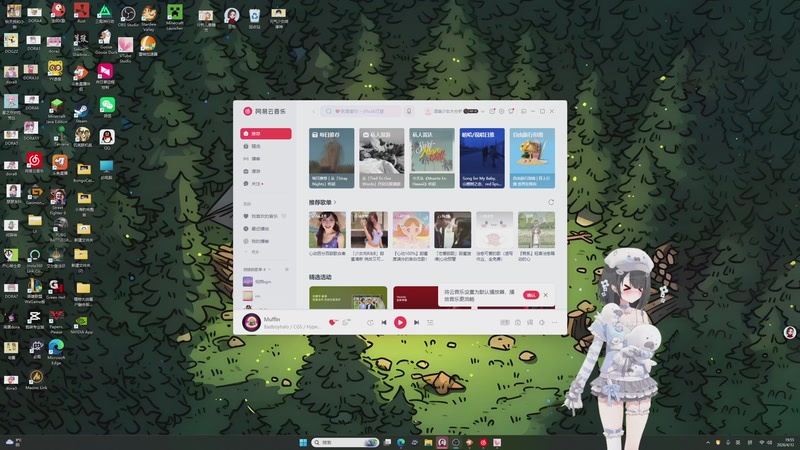Open the 心动百分百甜歌合集 playlist cover

[327, 230]
